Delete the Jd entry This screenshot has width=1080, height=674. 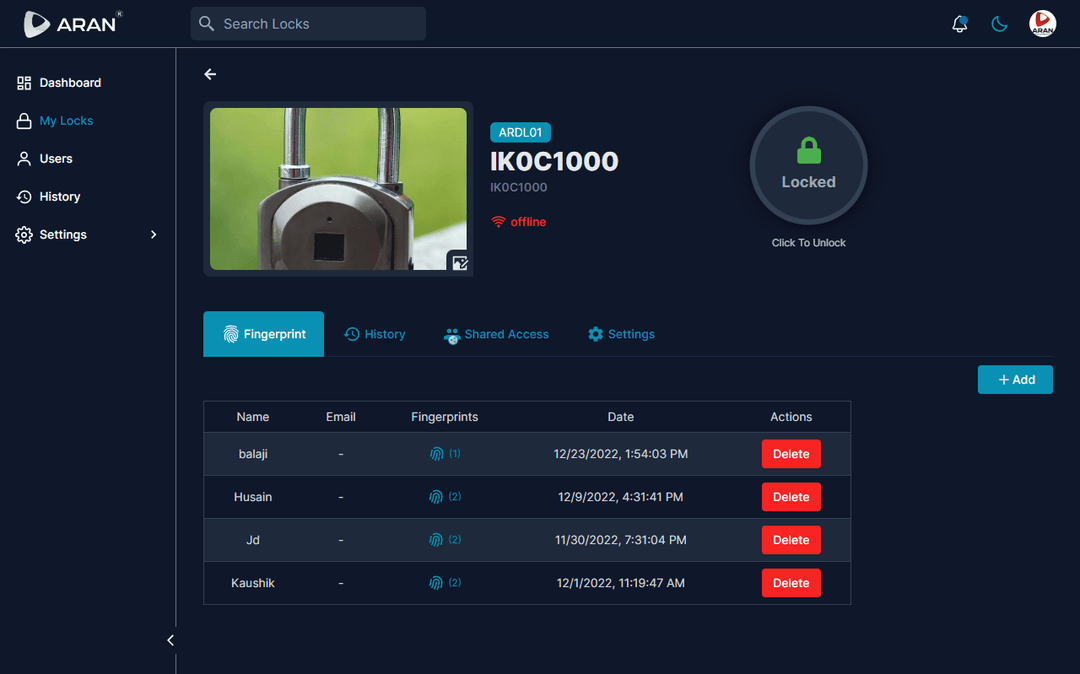pyautogui.click(x=791, y=540)
